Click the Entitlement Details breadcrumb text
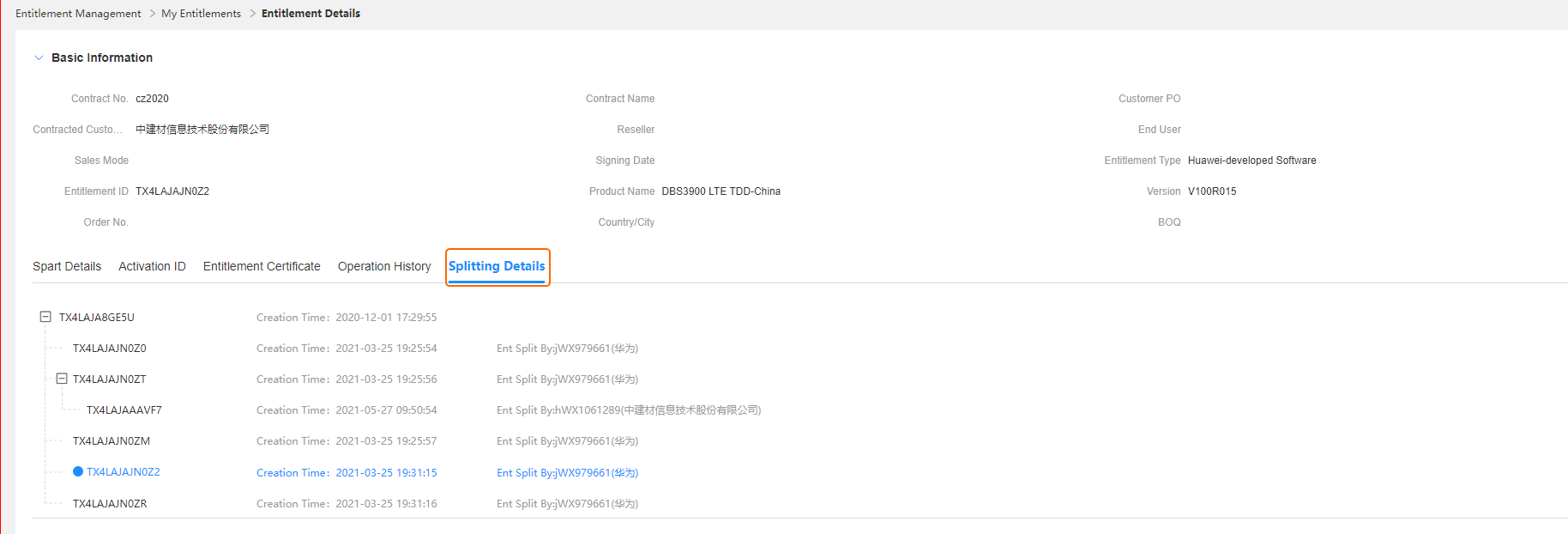This screenshot has width=1568, height=534. click(x=311, y=14)
